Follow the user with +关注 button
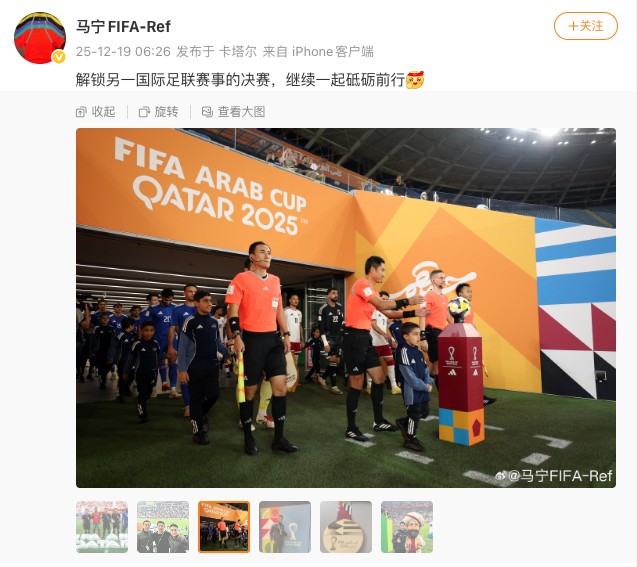 click(x=586, y=26)
